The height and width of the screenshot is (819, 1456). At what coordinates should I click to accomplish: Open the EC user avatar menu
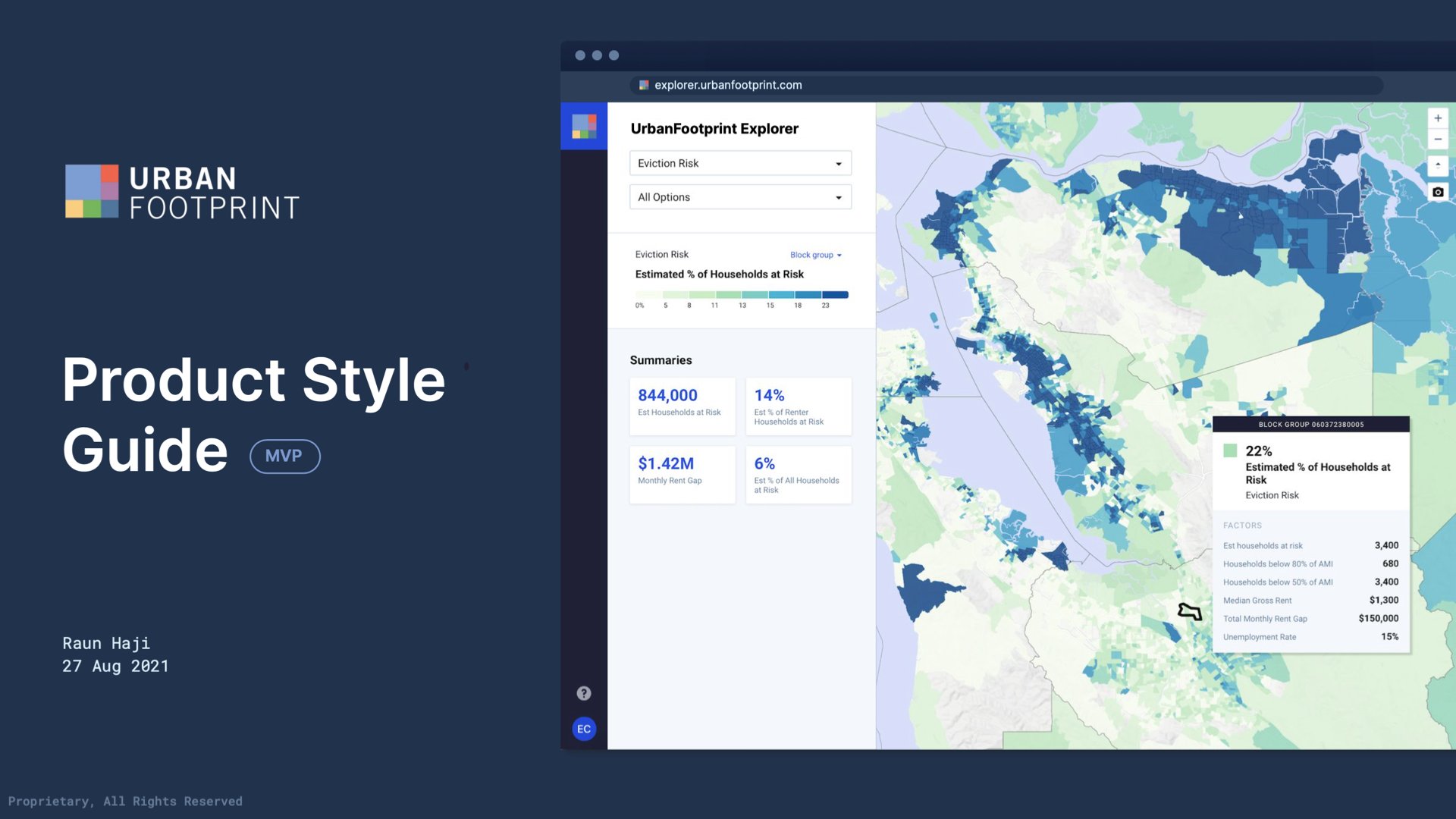584,729
